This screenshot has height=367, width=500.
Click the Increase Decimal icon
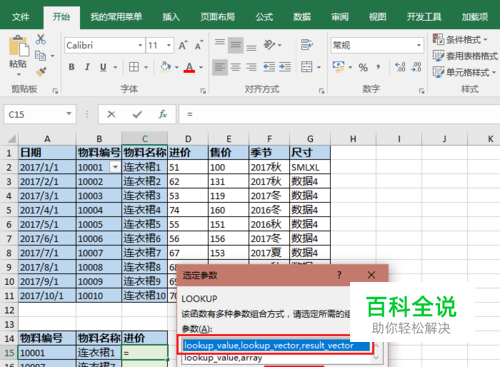(400, 67)
